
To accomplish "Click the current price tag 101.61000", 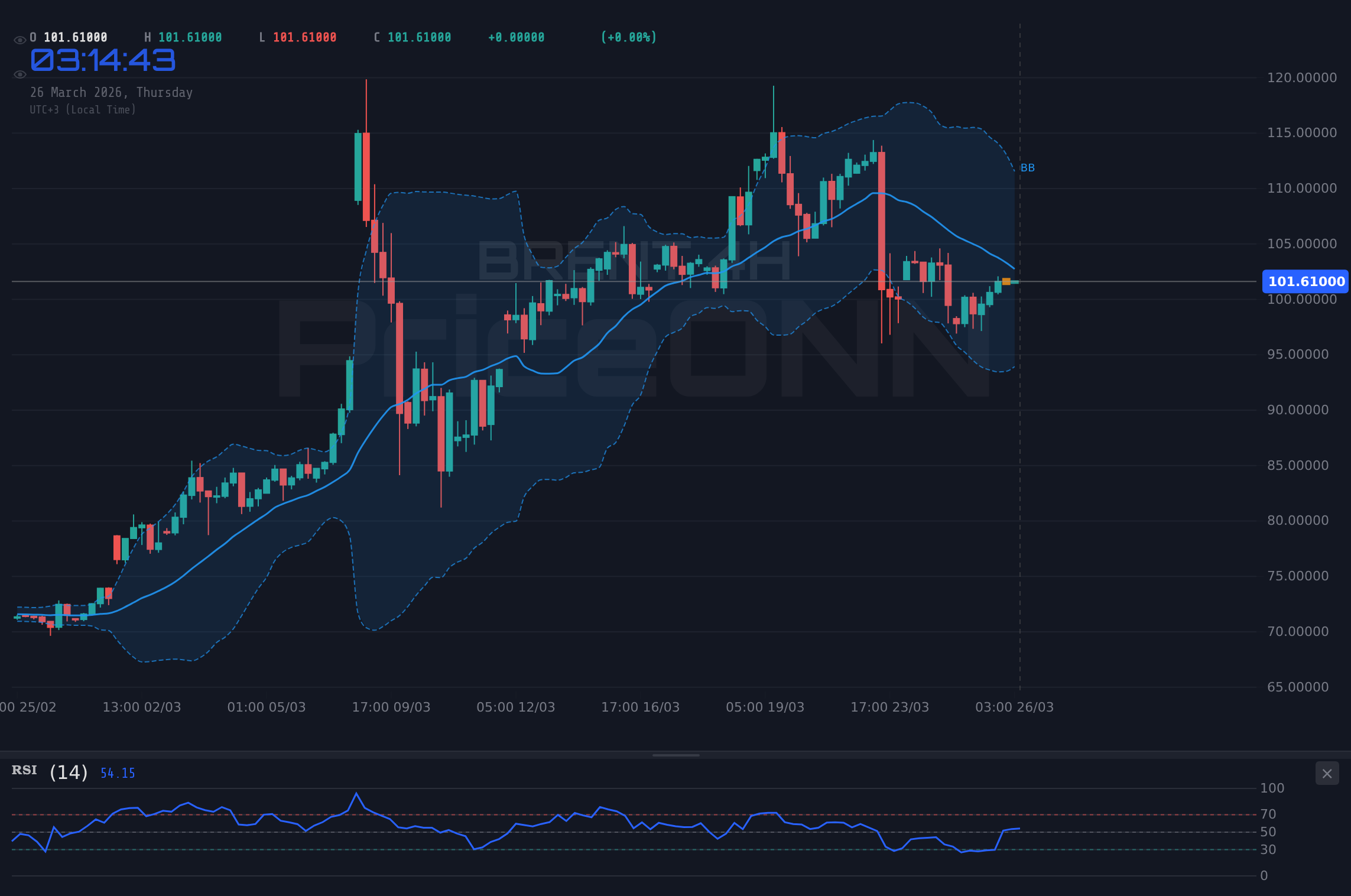I will (1305, 281).
